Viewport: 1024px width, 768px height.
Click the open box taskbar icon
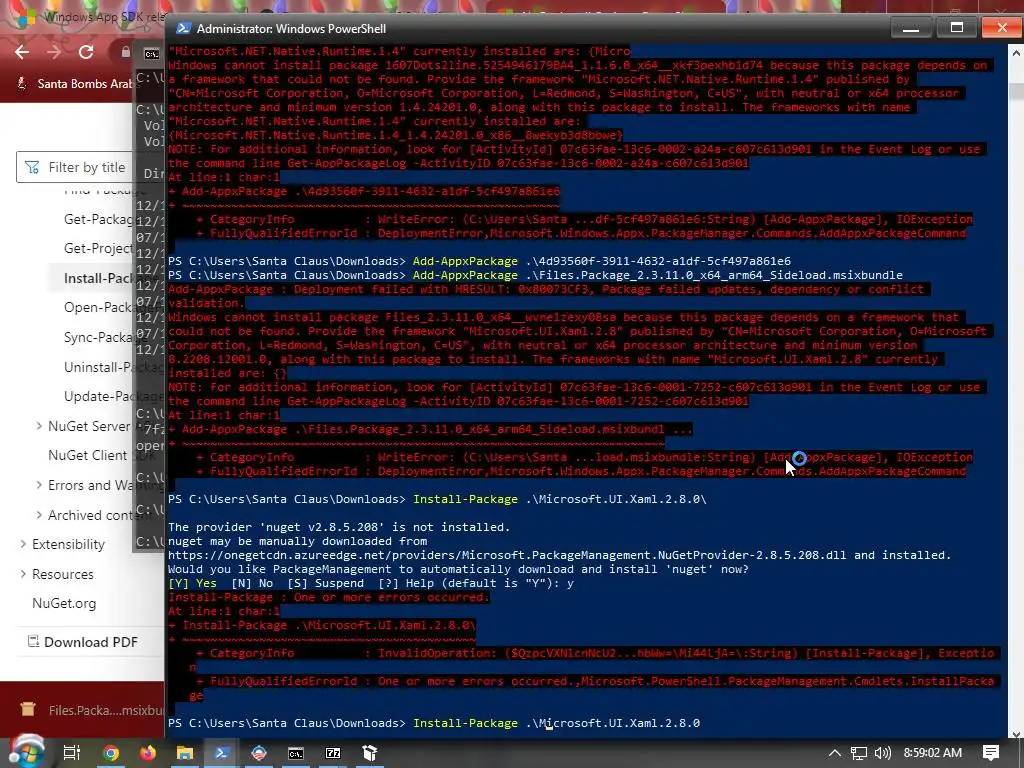coord(370,753)
